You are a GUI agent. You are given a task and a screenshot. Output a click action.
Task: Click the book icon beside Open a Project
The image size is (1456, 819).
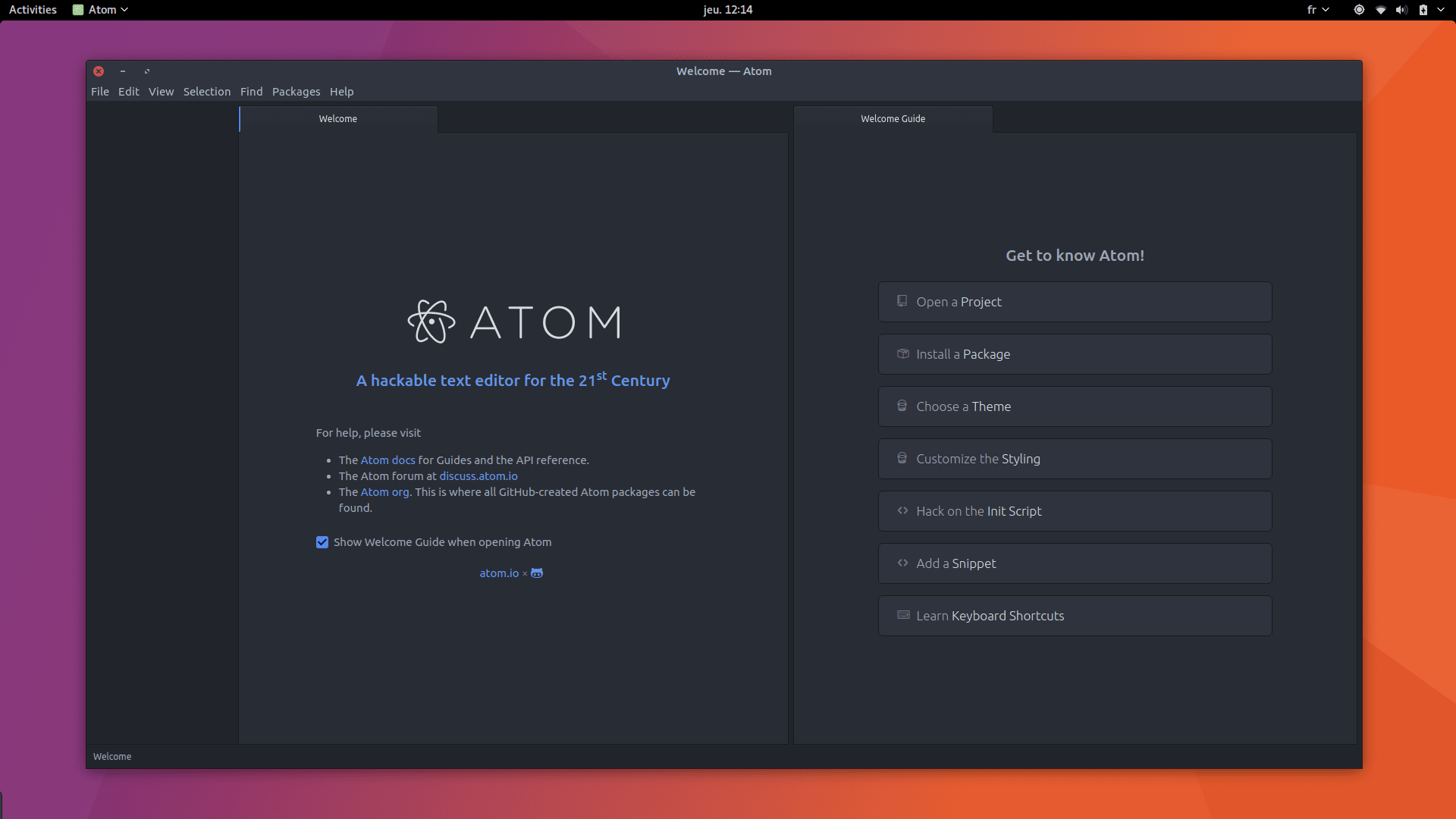tap(902, 301)
